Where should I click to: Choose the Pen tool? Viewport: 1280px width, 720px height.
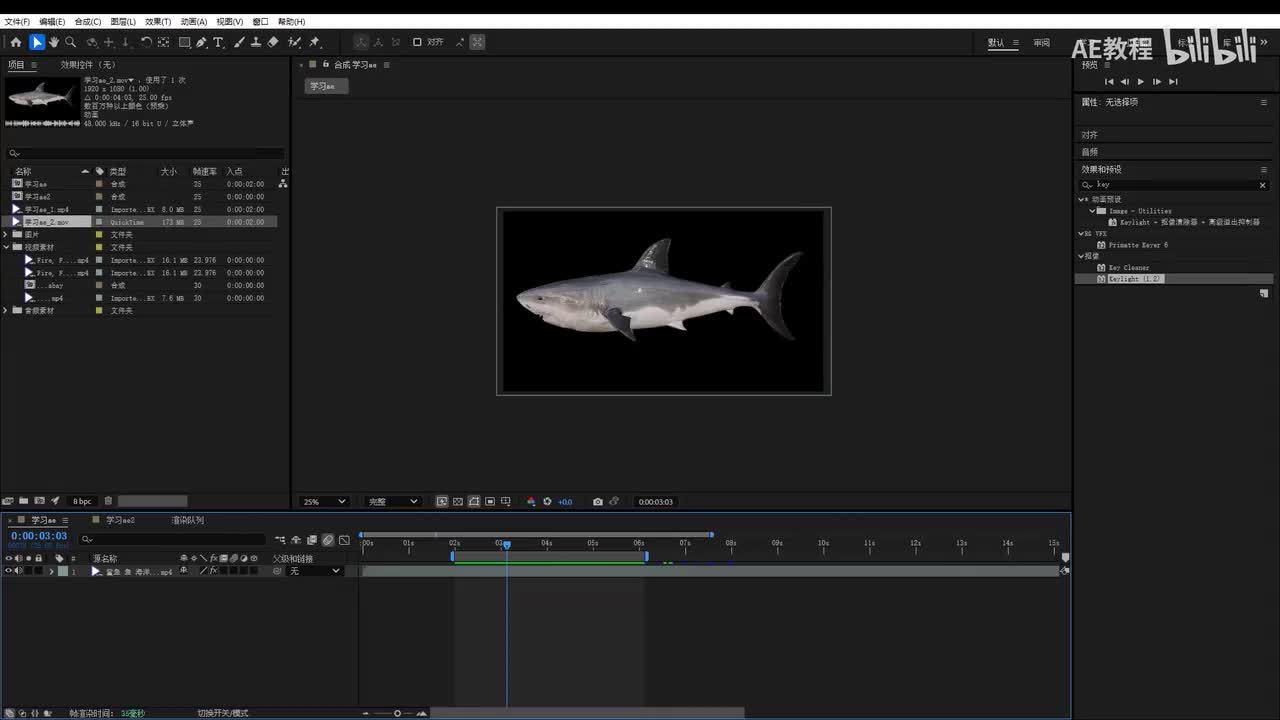(x=201, y=42)
